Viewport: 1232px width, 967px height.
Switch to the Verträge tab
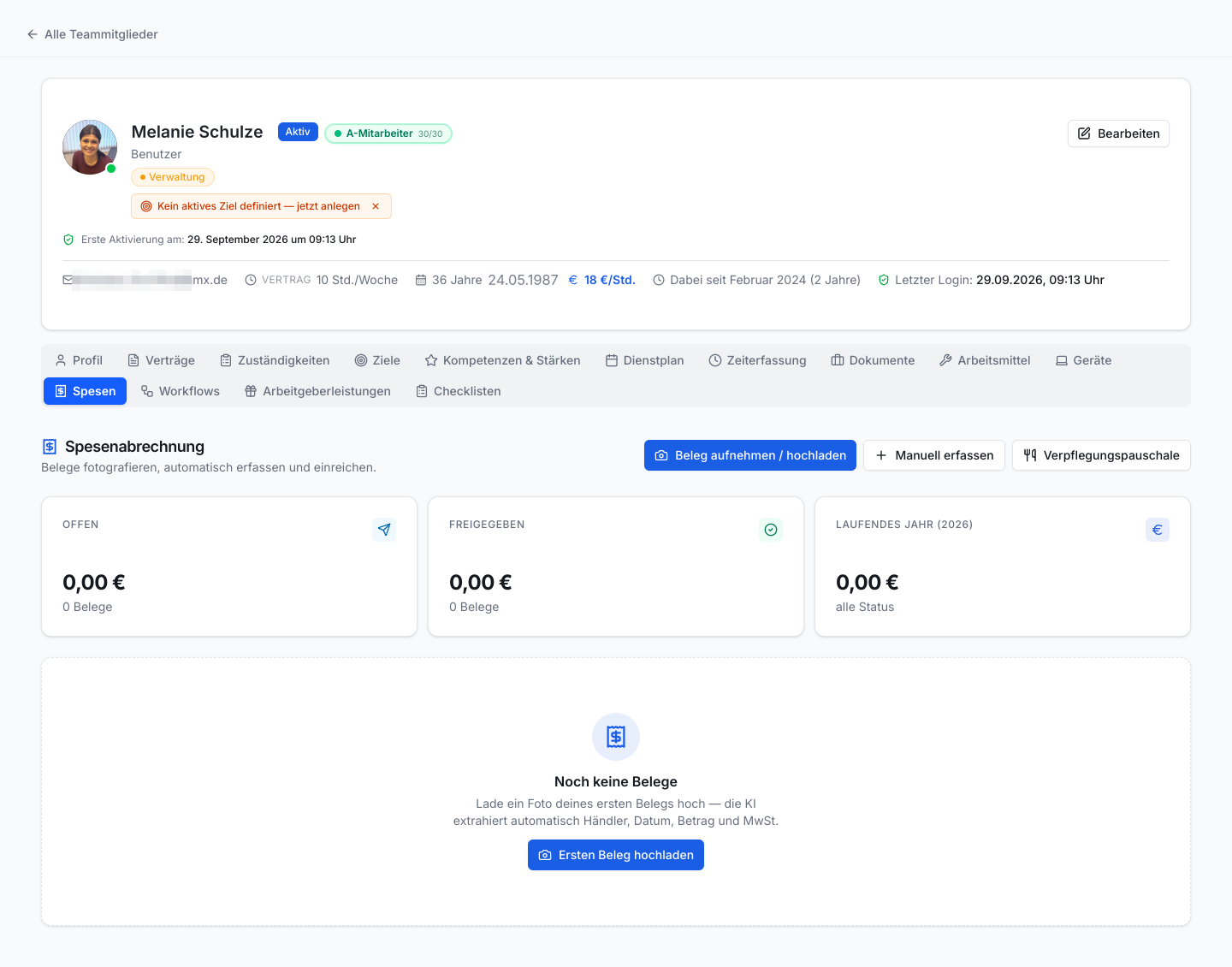pos(161,360)
